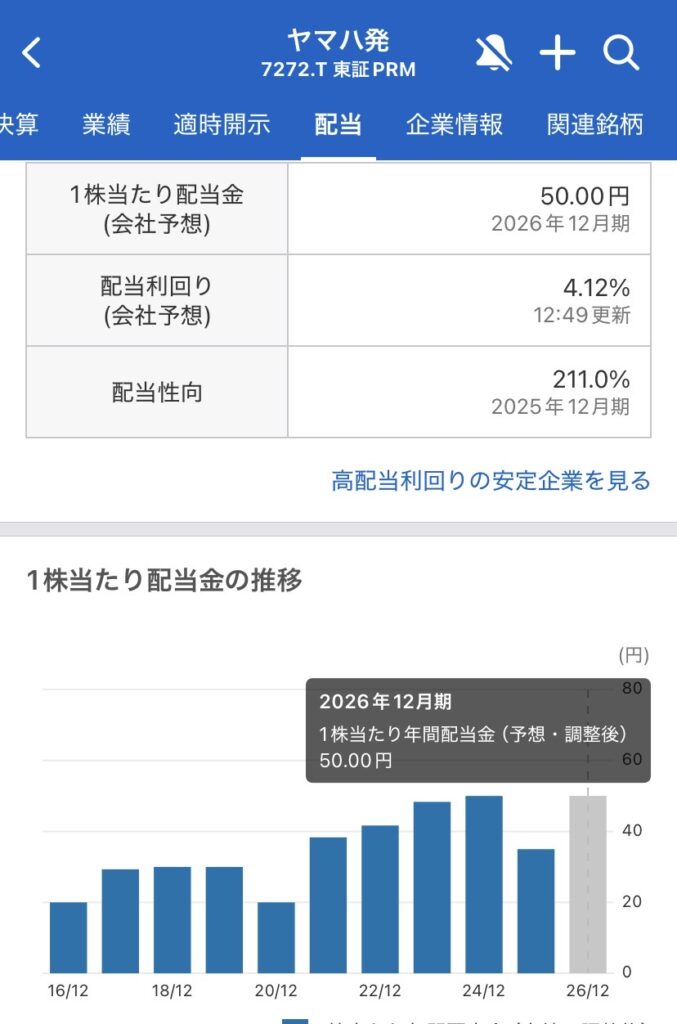Image resolution: width=677 pixels, height=1024 pixels.
Task: Switch to the partially visible 決算 tab
Action: [x=18, y=125]
